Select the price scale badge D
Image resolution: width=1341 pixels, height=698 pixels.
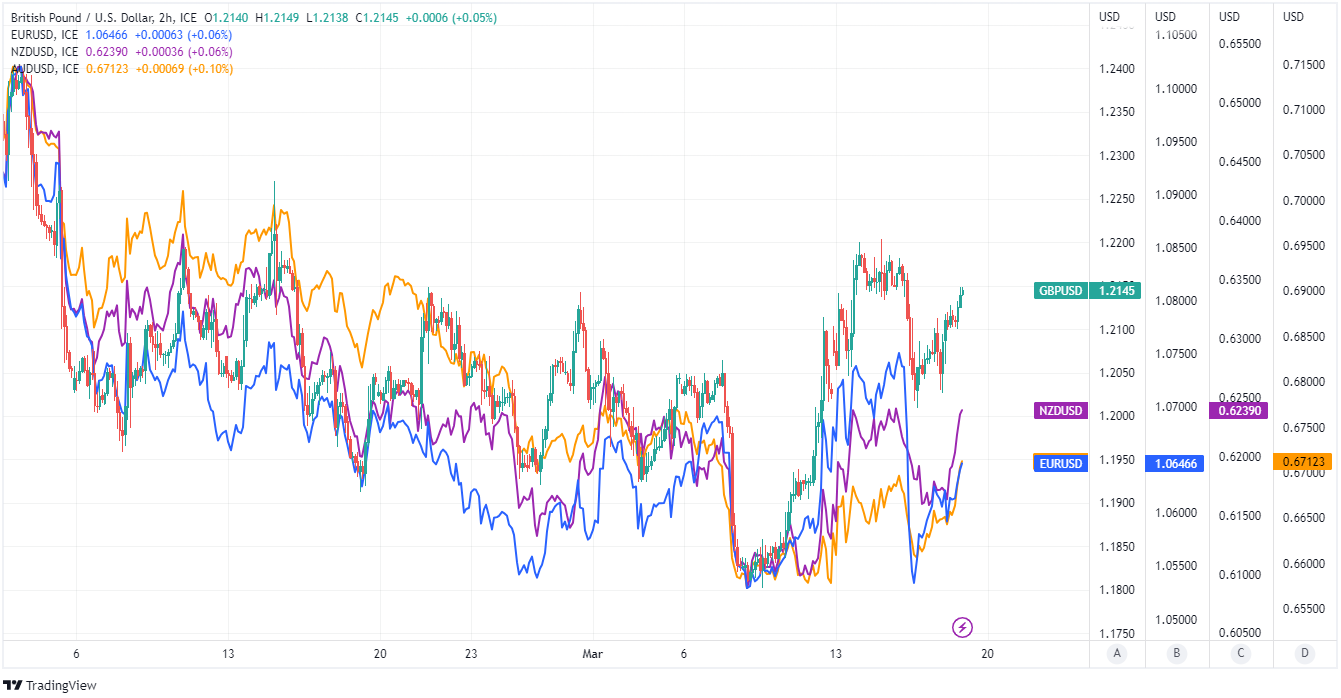click(1304, 653)
